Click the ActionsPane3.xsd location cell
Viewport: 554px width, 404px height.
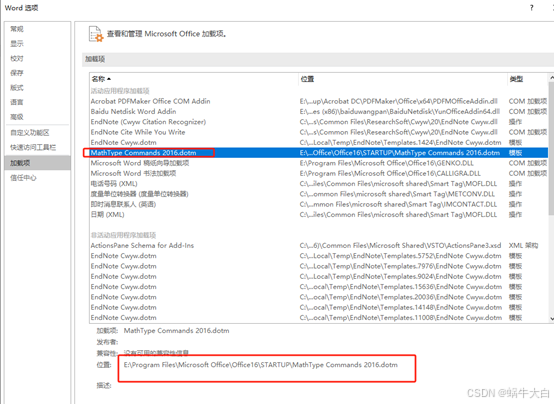400,246
